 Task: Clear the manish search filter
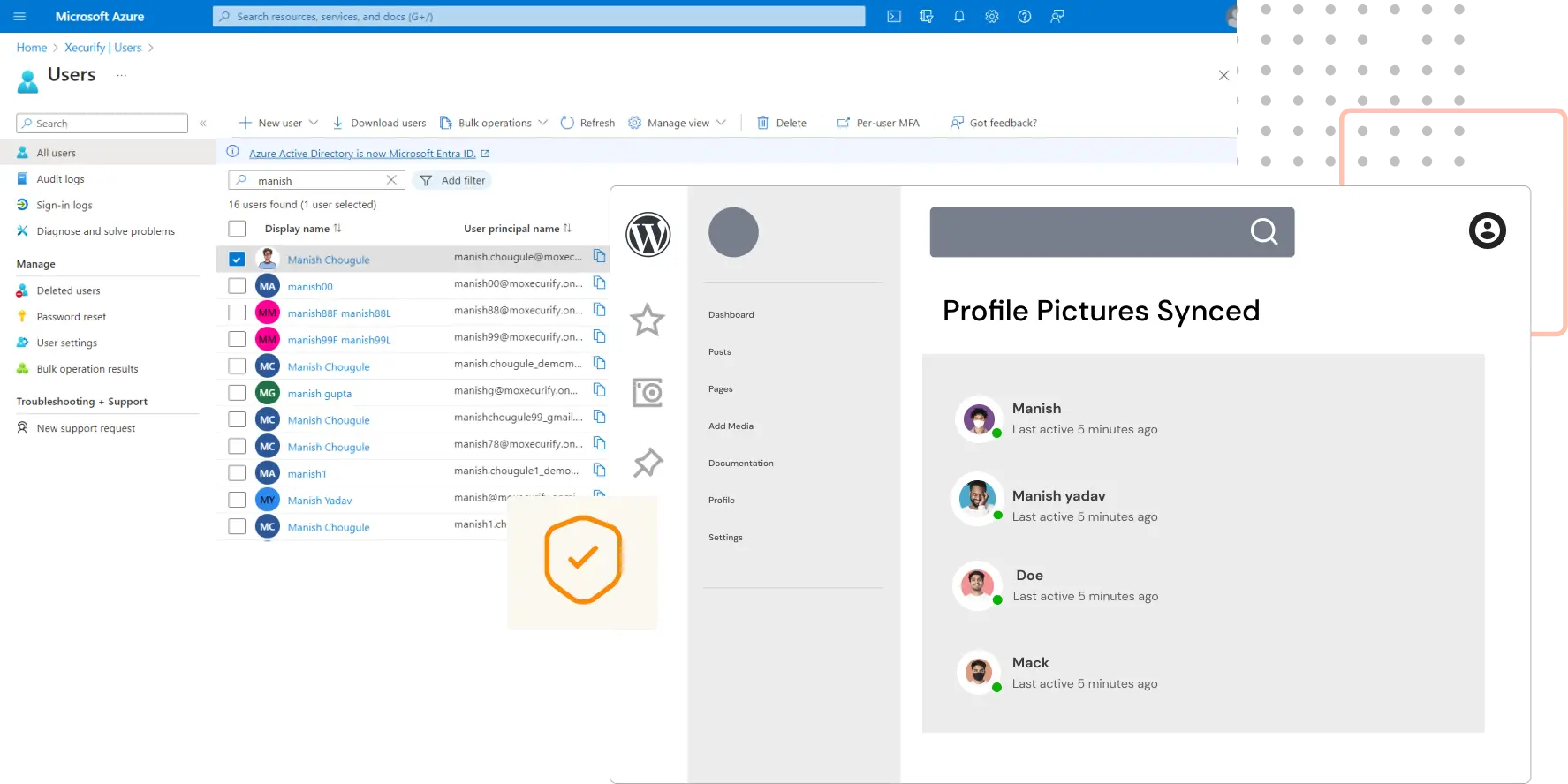(391, 180)
